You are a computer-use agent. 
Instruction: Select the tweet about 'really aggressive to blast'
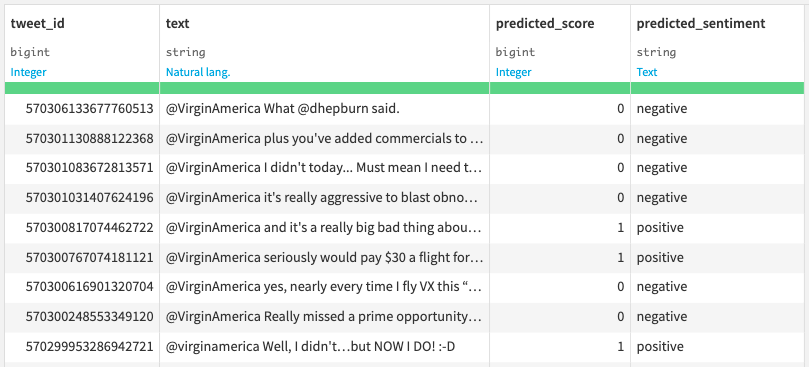(325, 198)
